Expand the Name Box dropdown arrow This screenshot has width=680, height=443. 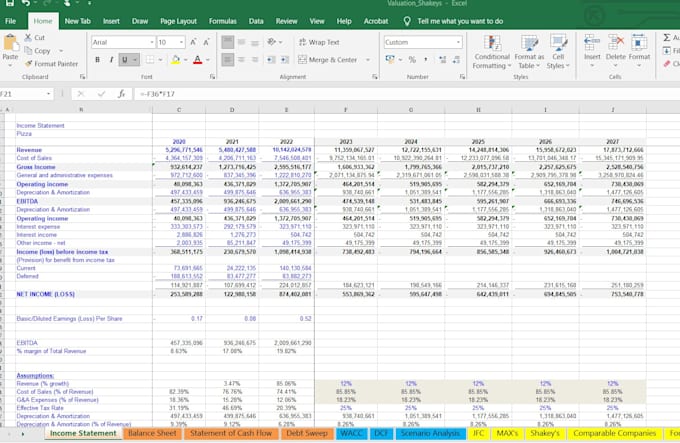(x=48, y=94)
